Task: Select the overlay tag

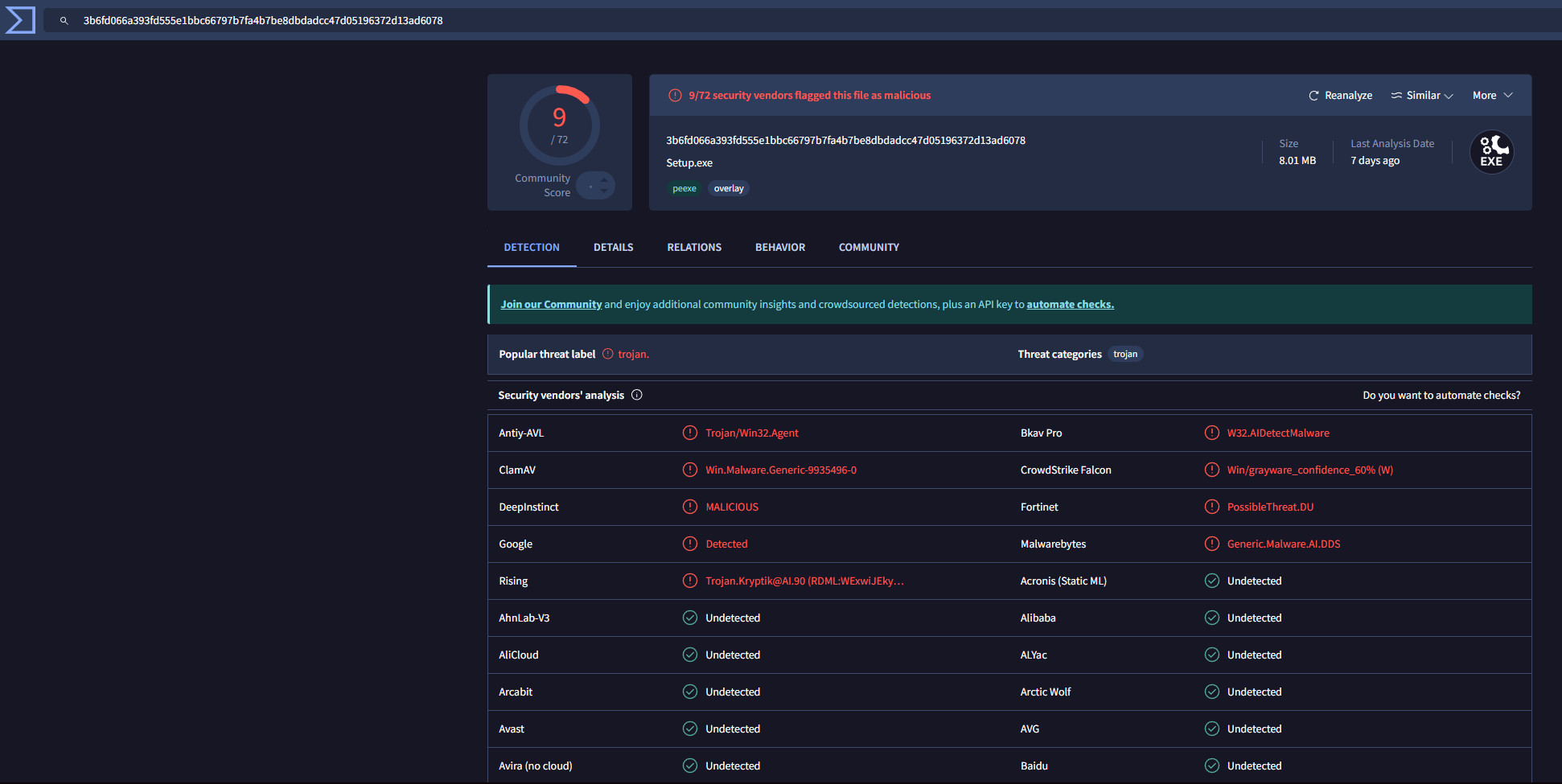Action: [729, 189]
